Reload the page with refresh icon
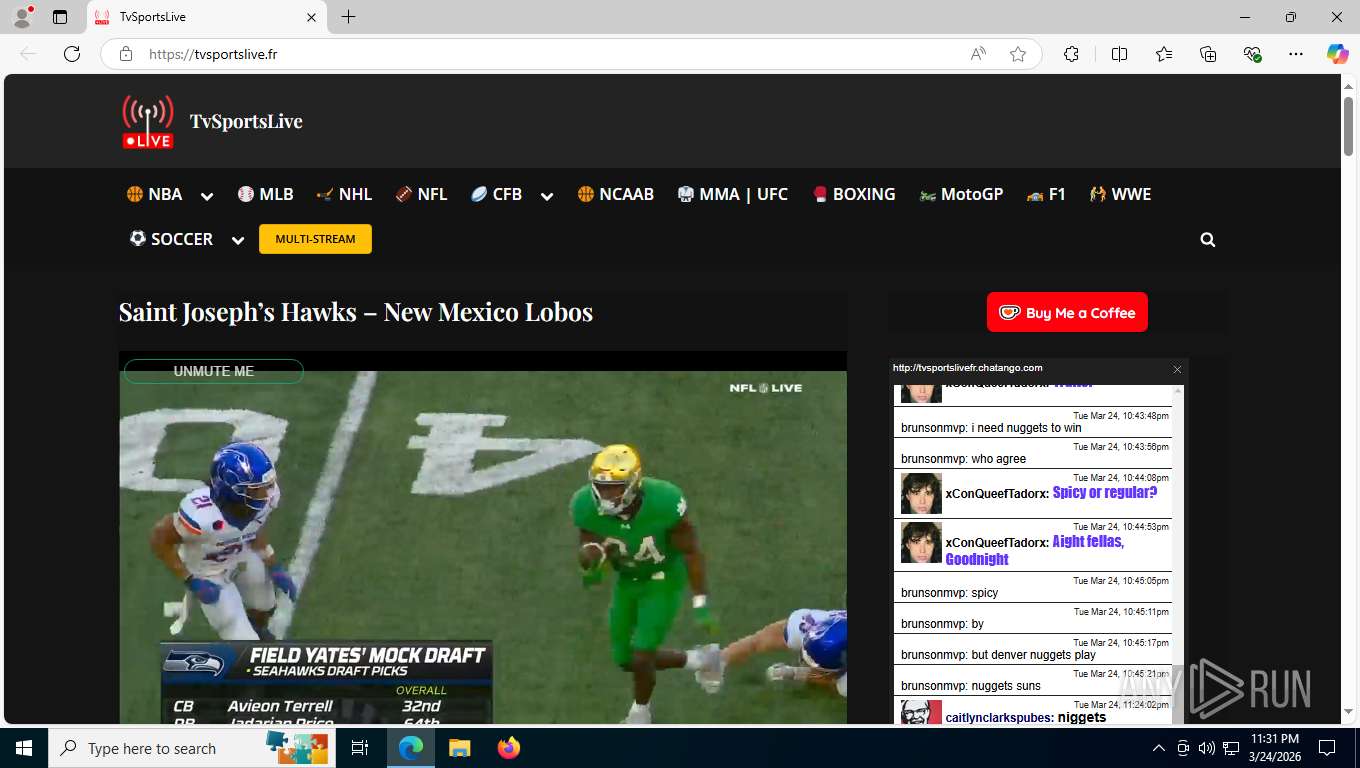The height and width of the screenshot is (768, 1360). (72, 54)
